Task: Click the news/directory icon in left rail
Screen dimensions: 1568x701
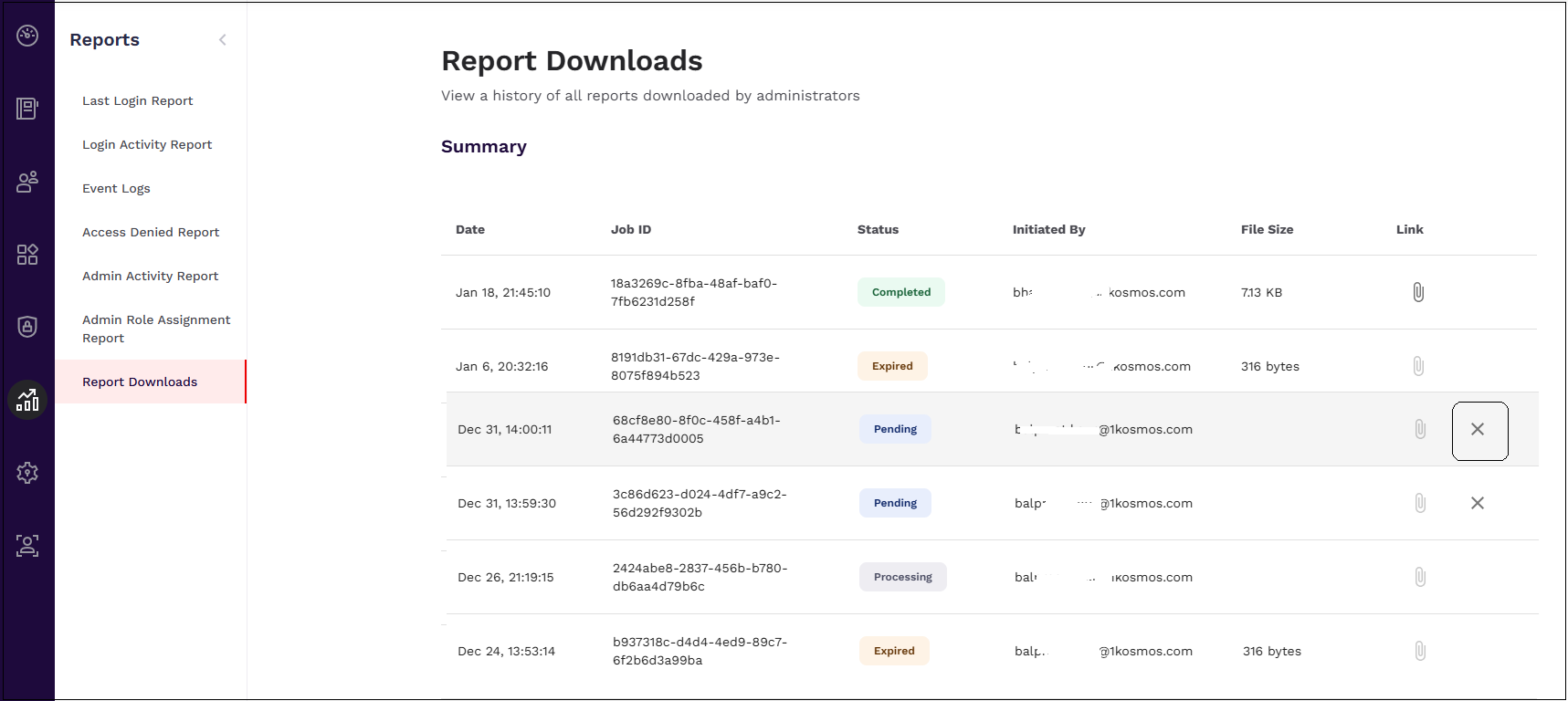Action: pyautogui.click(x=27, y=109)
